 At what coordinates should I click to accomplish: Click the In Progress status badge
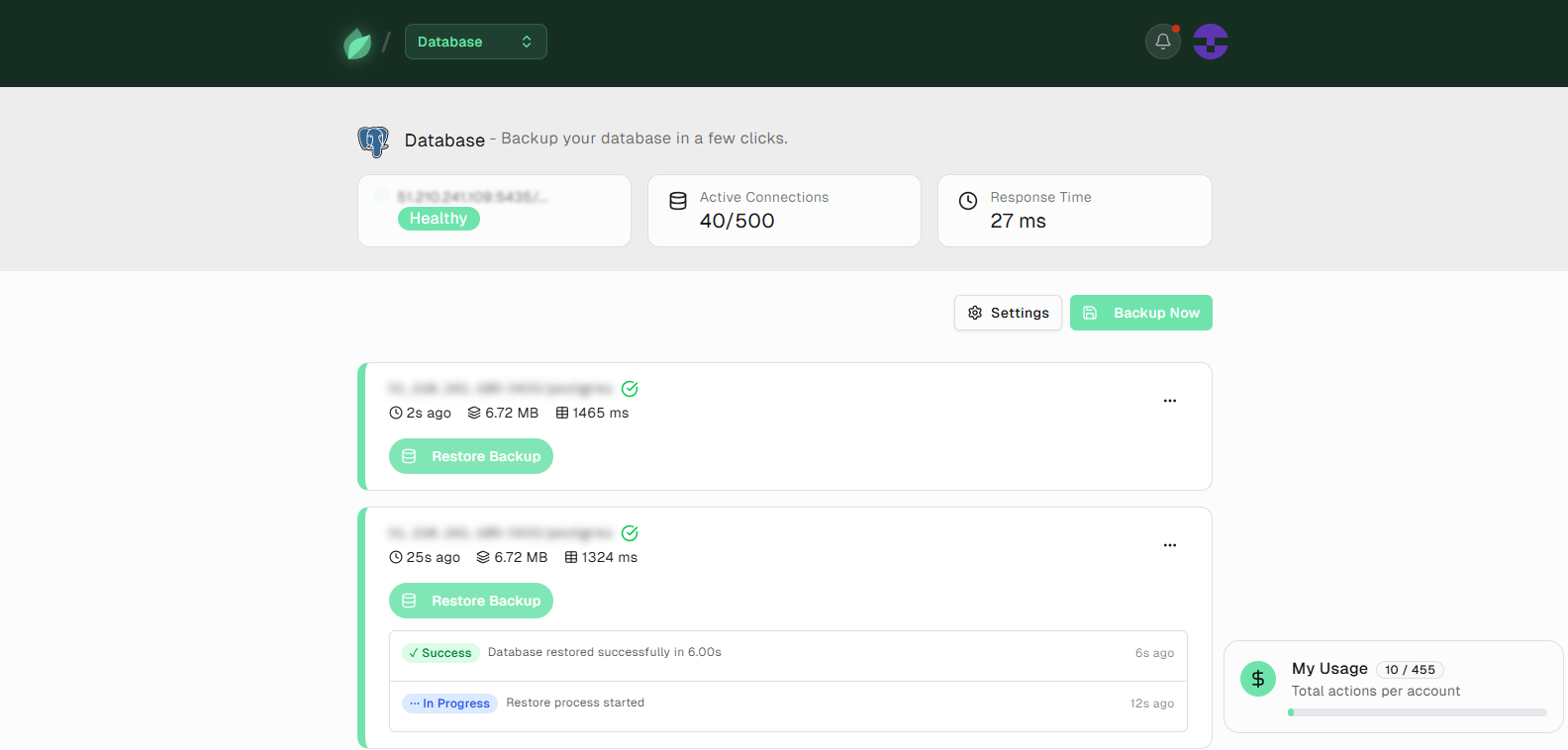pos(449,703)
